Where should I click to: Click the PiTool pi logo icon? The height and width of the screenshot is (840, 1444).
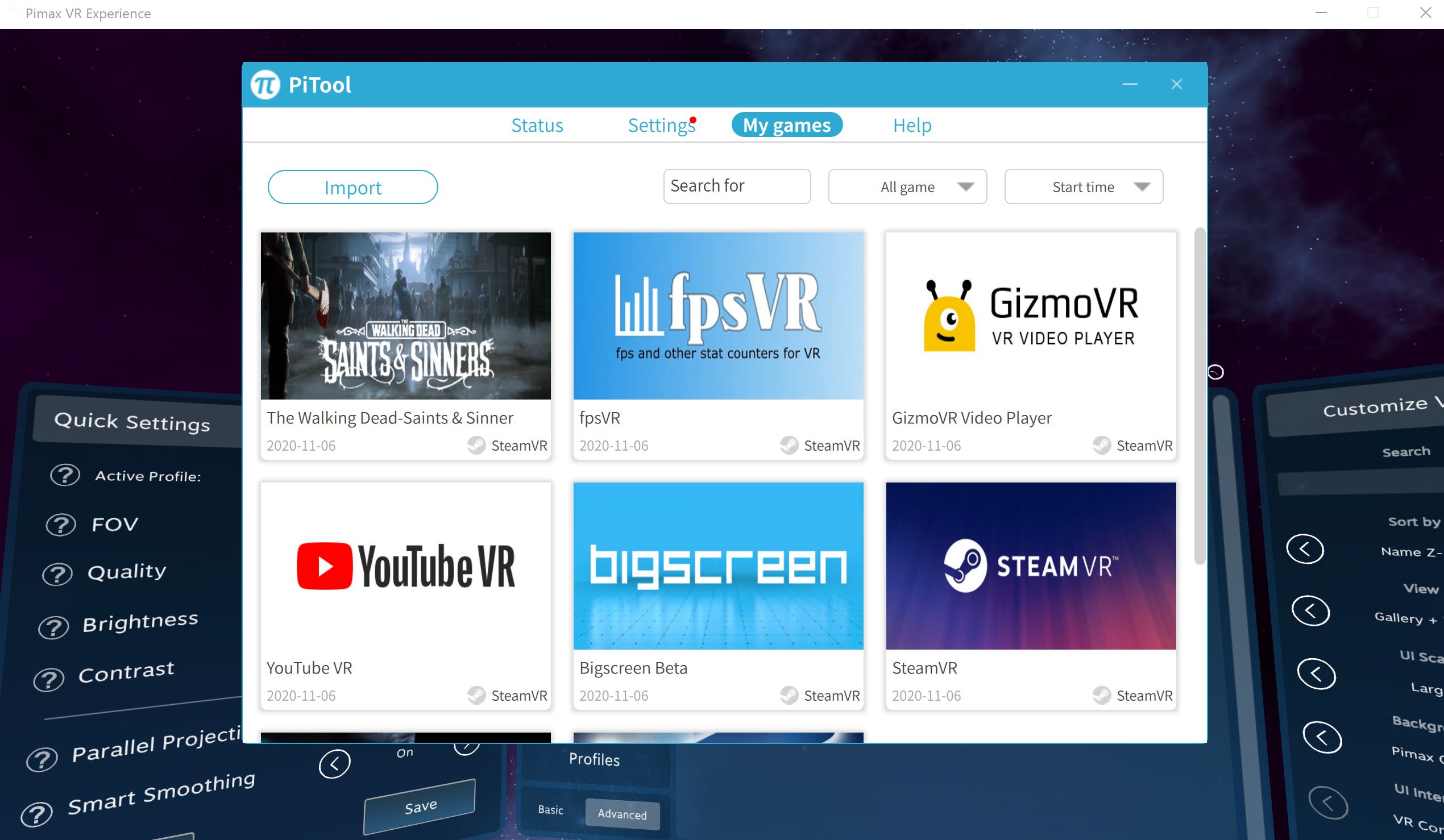tap(265, 85)
